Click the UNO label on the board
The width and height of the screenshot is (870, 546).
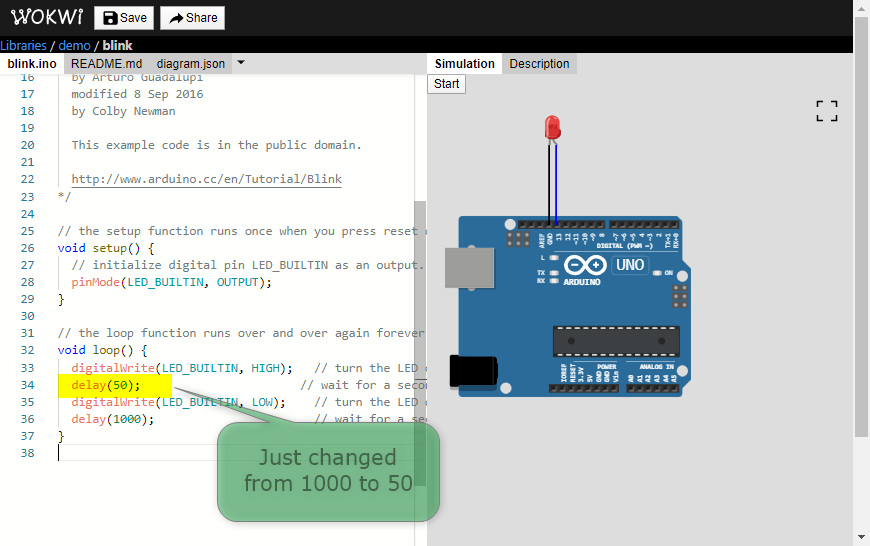click(x=630, y=265)
